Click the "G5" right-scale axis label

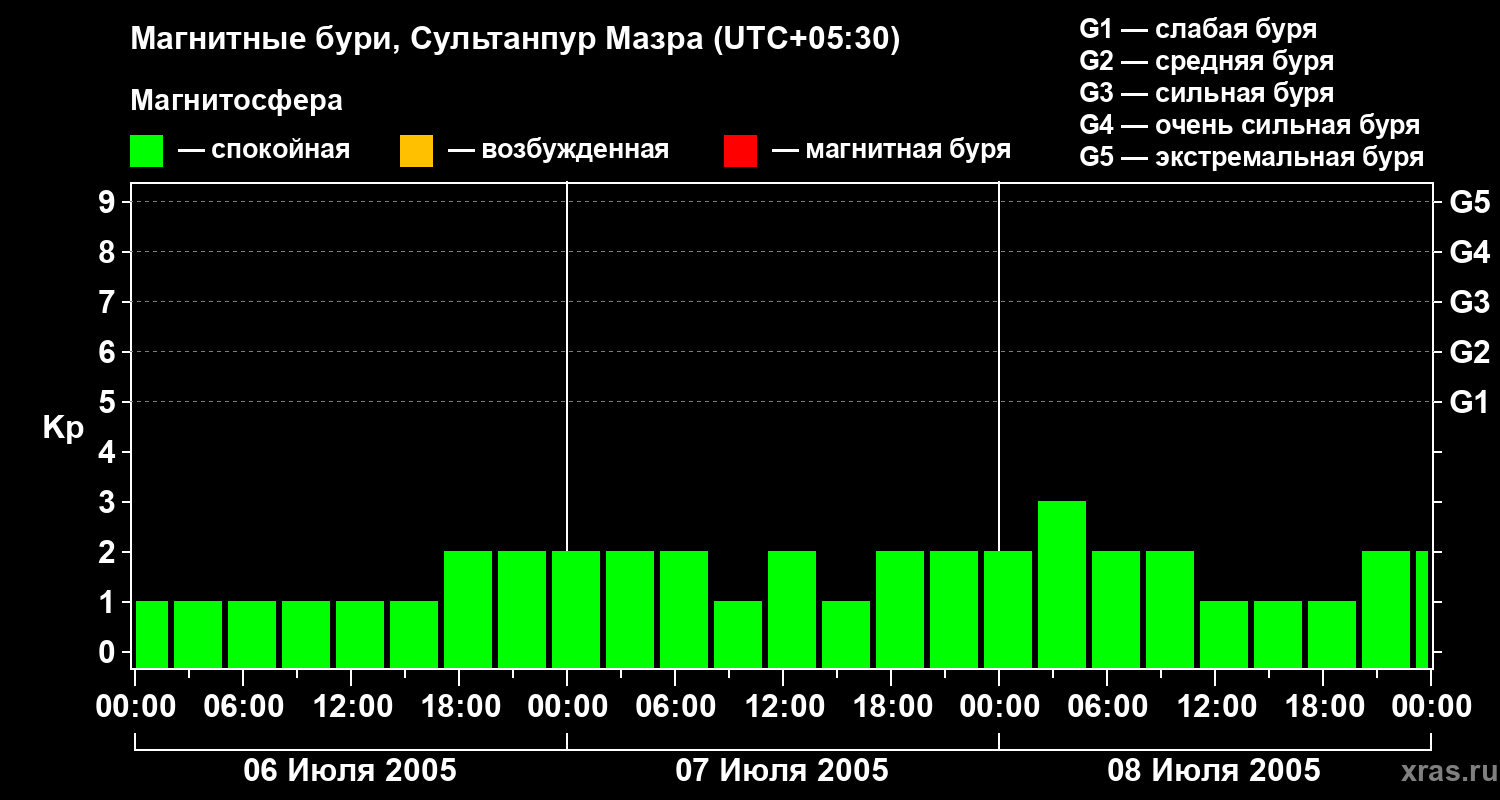(x=1470, y=202)
